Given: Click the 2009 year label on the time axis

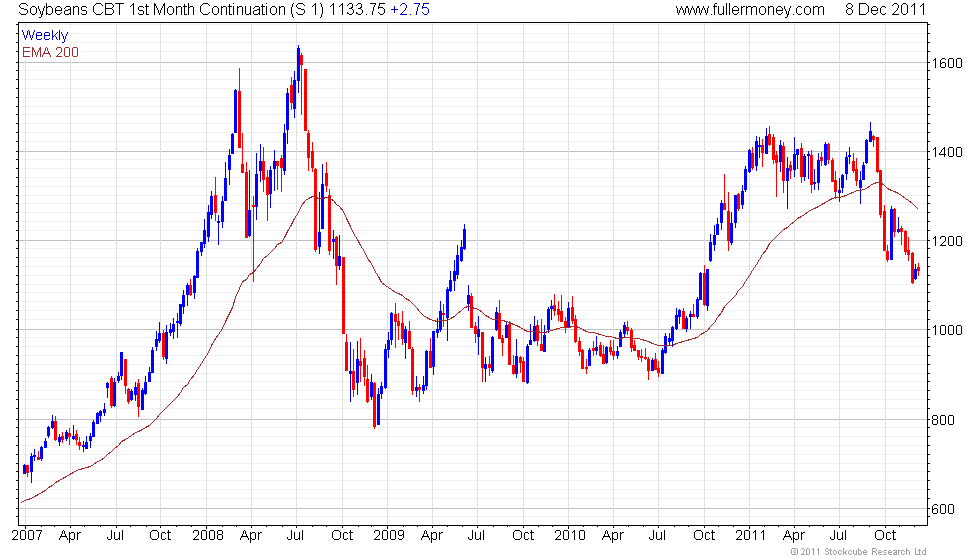Looking at the screenshot, I should 389,536.
